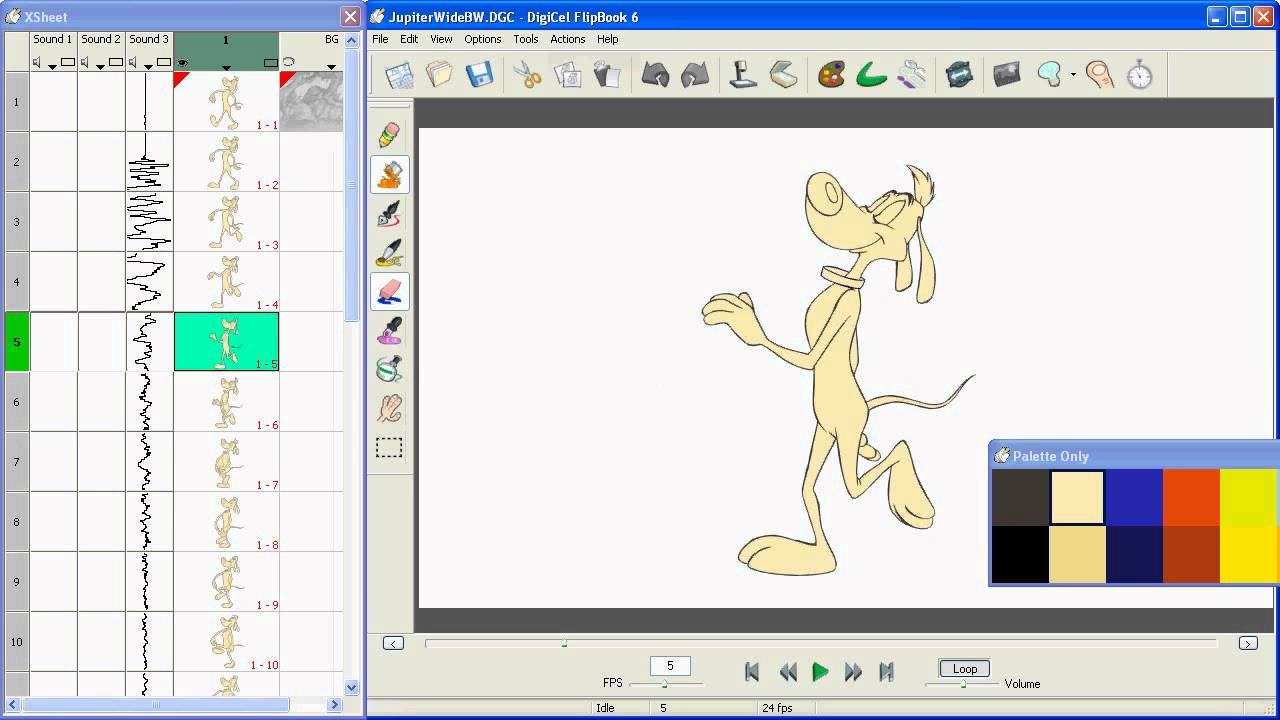
Task: Select the pencil tool in the side toolbar
Action: tap(390, 135)
